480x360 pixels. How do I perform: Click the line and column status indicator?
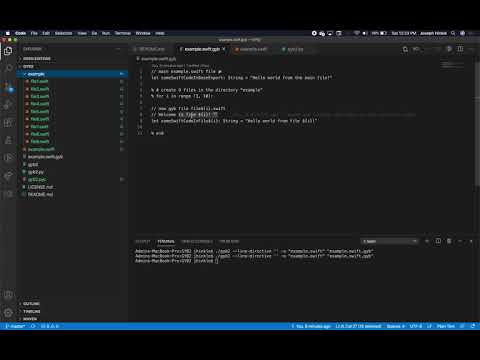click(358, 326)
